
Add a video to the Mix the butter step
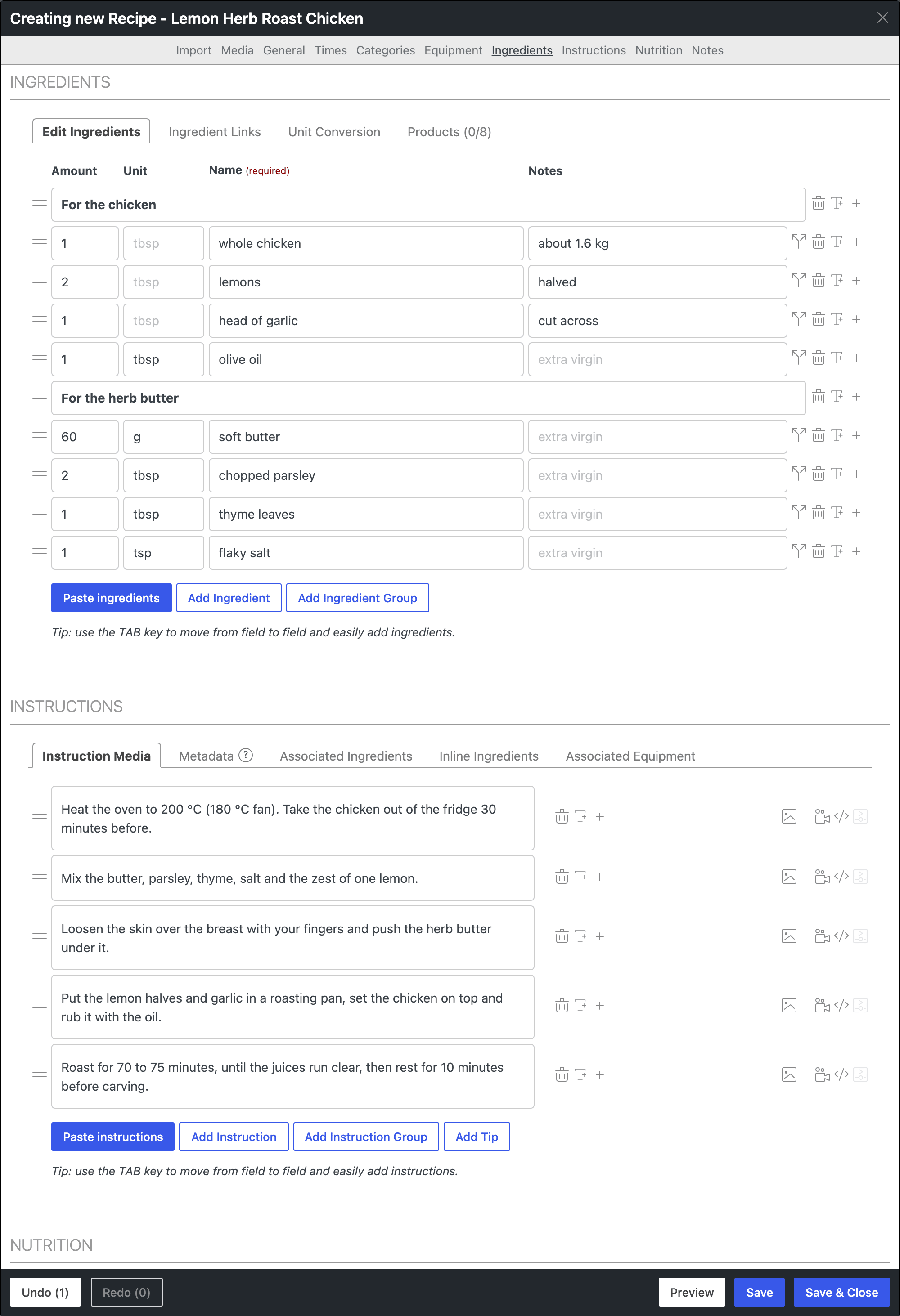[x=822, y=877]
